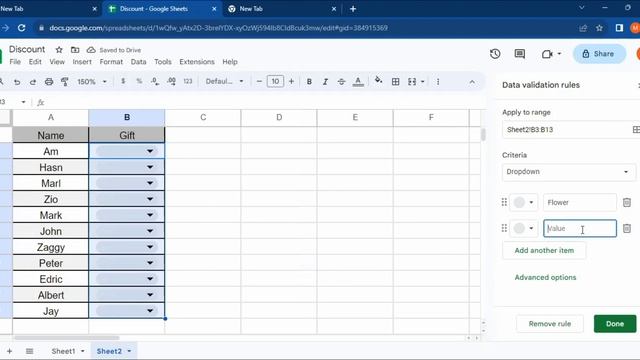
Task: Open a new browser tab
Action: coord(353,9)
